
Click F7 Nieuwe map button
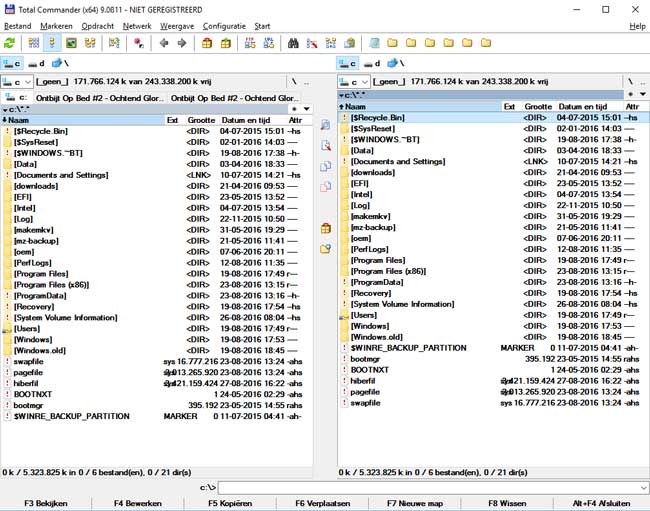tap(415, 503)
